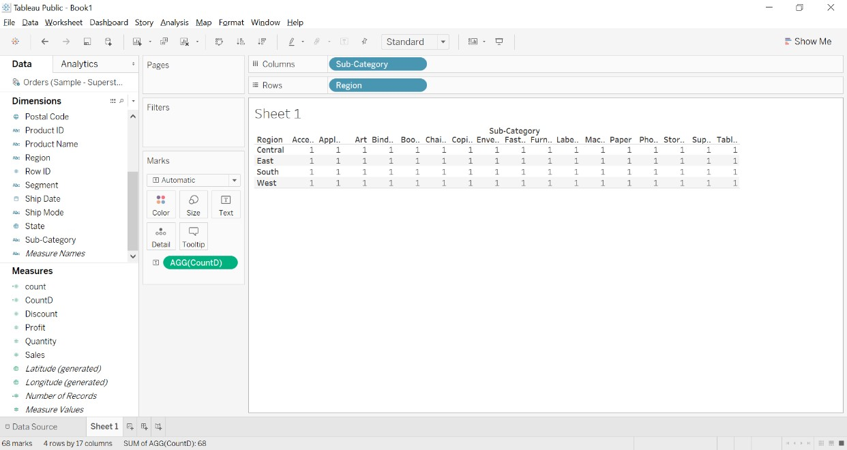Click the Swap Rows and Columns icon
847x450 pixels.
(219, 42)
